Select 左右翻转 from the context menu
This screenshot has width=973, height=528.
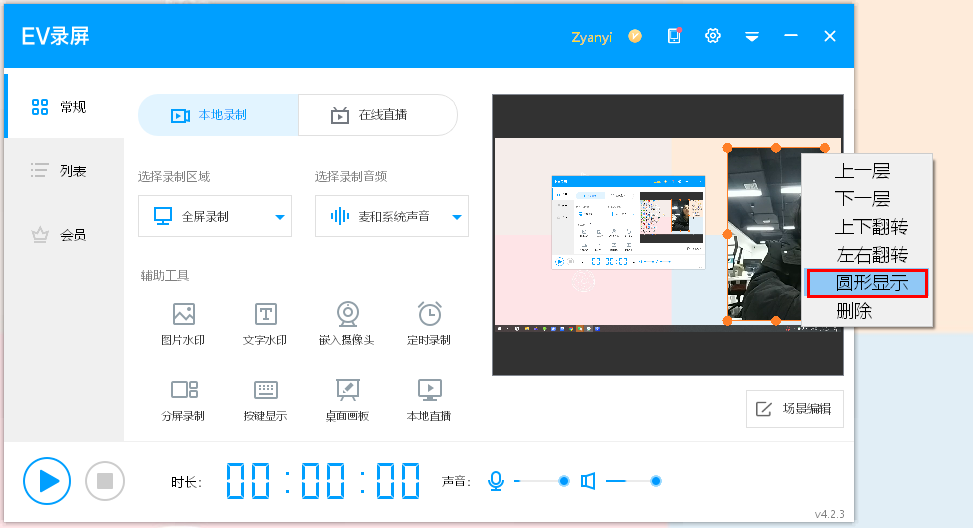[867, 255]
